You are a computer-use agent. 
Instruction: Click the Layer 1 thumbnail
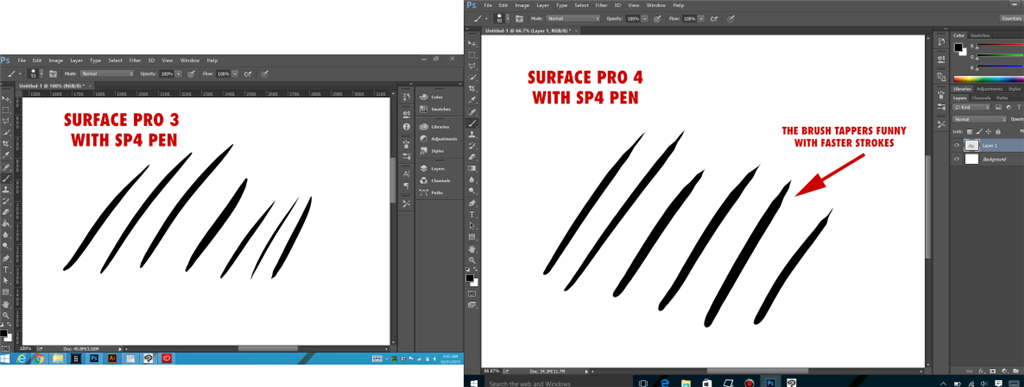click(x=972, y=146)
